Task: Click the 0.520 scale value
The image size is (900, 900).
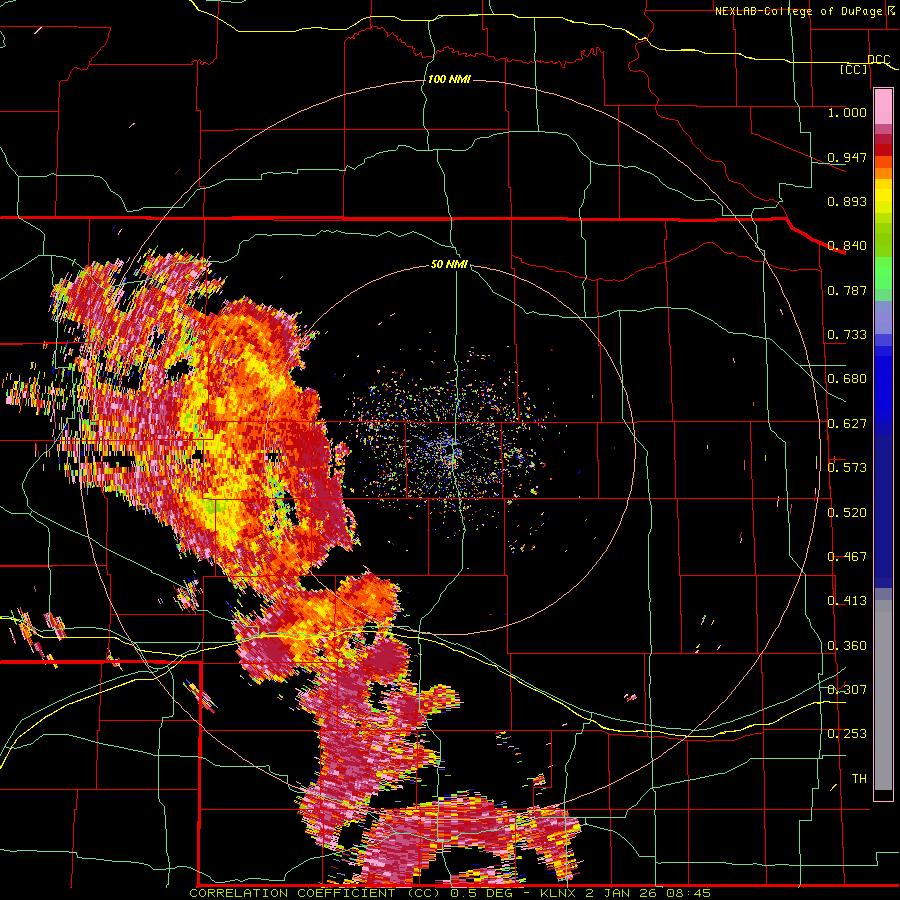Action: (x=847, y=513)
